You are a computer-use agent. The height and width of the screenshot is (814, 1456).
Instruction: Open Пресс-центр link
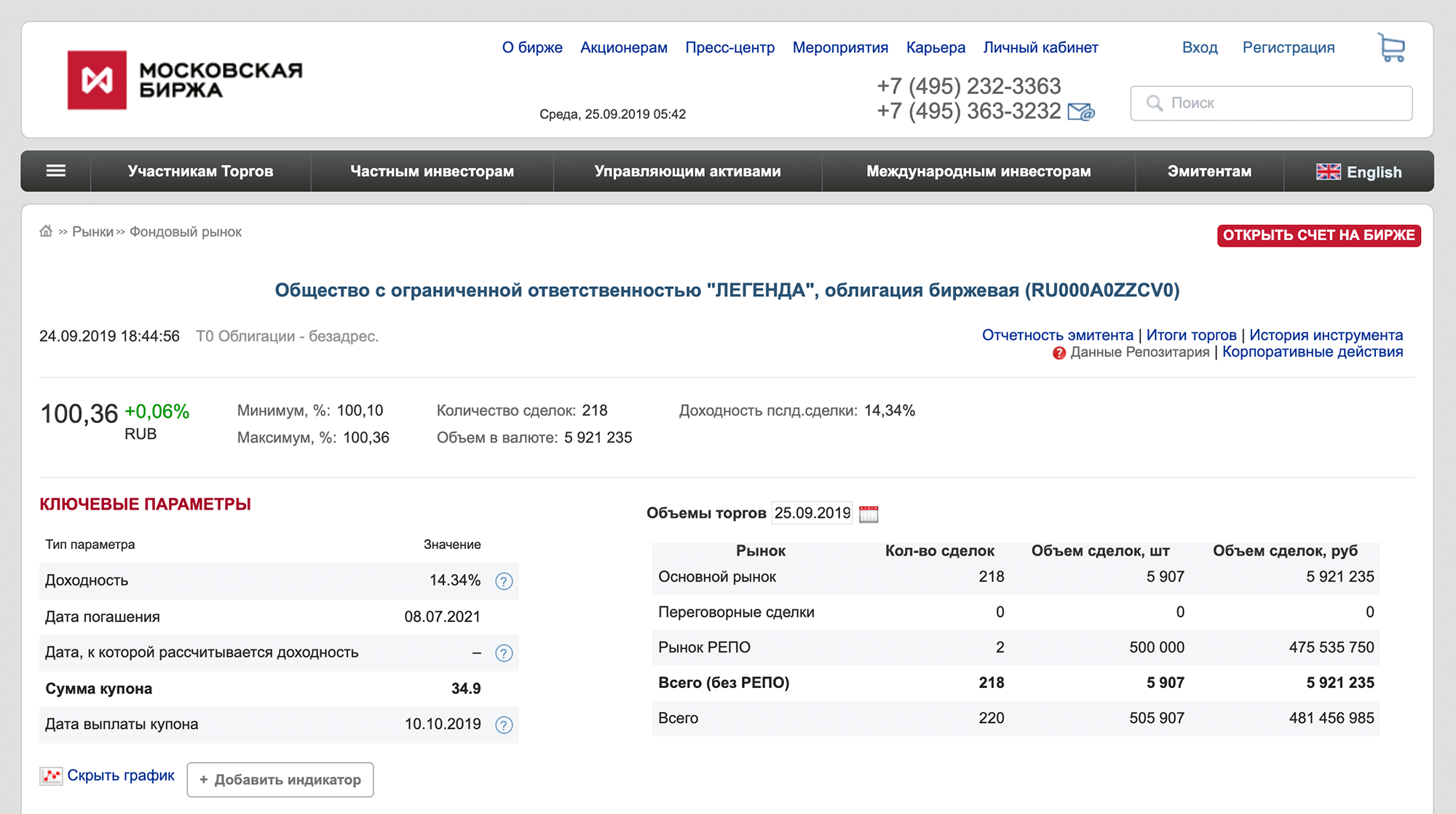pyautogui.click(x=729, y=47)
